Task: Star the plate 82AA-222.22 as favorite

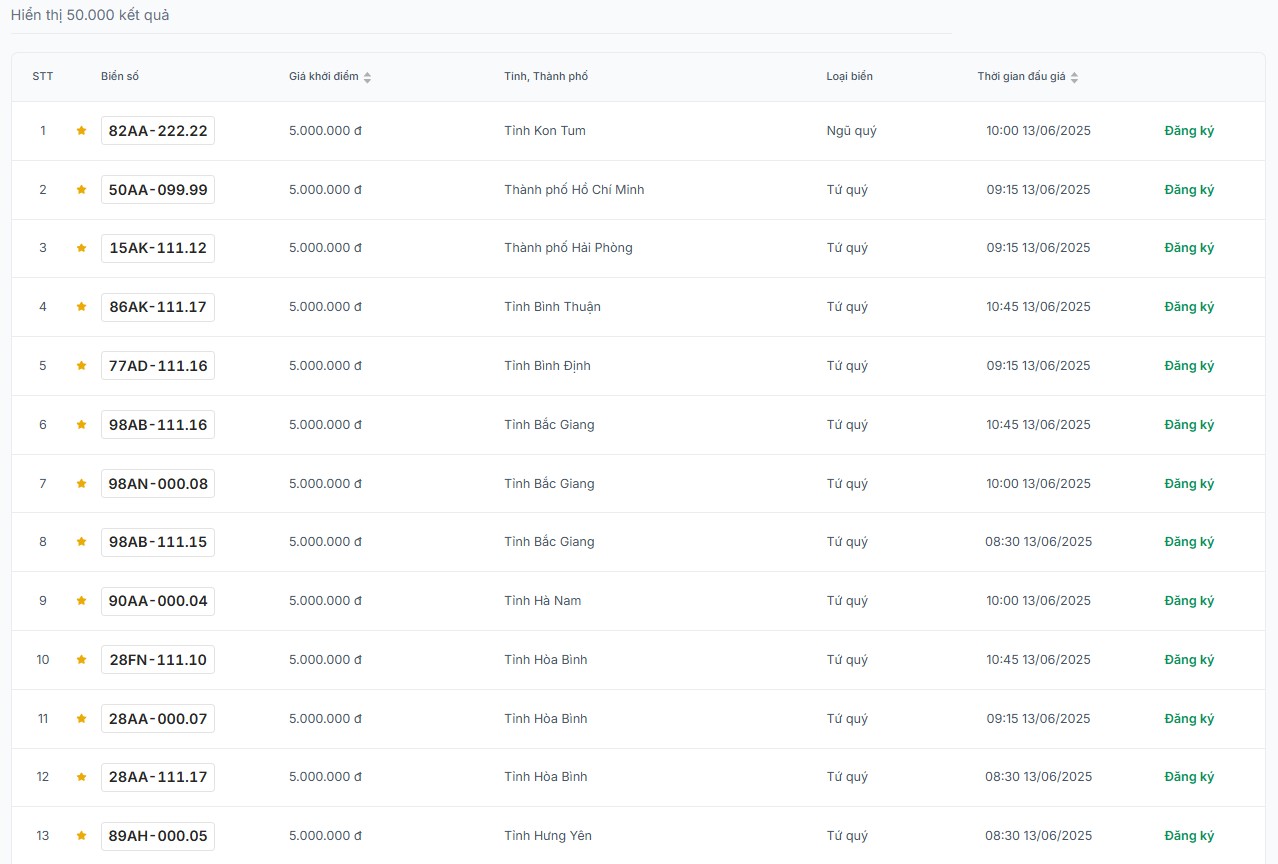Action: coord(82,131)
